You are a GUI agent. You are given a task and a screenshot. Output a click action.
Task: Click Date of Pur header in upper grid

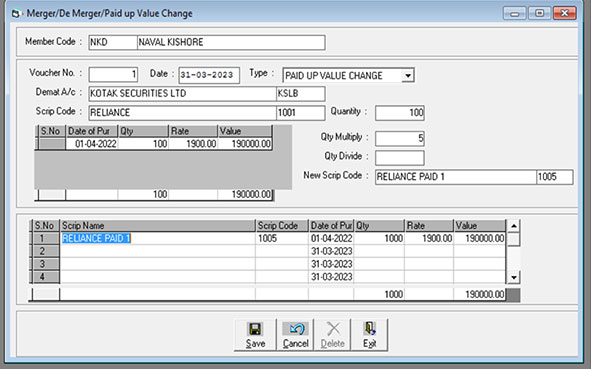coord(92,131)
